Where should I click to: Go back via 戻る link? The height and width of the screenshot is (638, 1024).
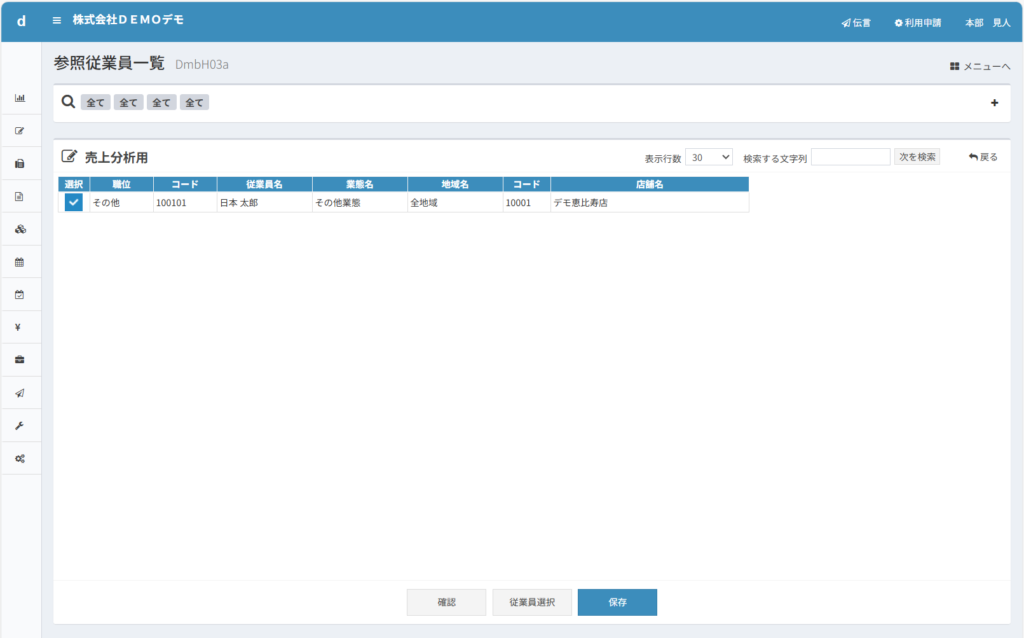tap(983, 157)
